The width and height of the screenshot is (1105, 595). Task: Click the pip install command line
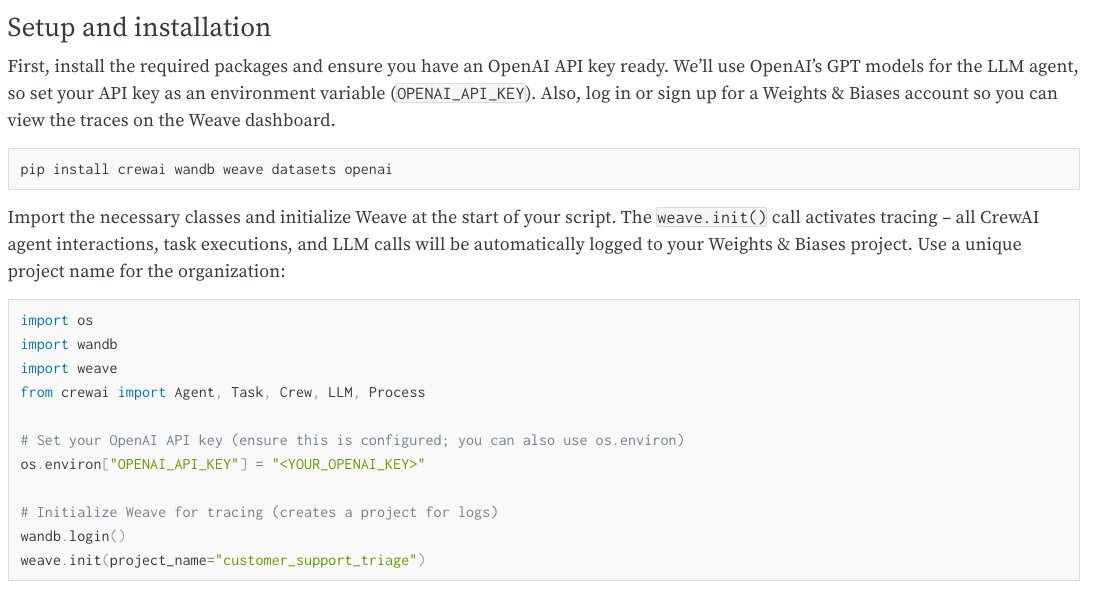(x=205, y=169)
